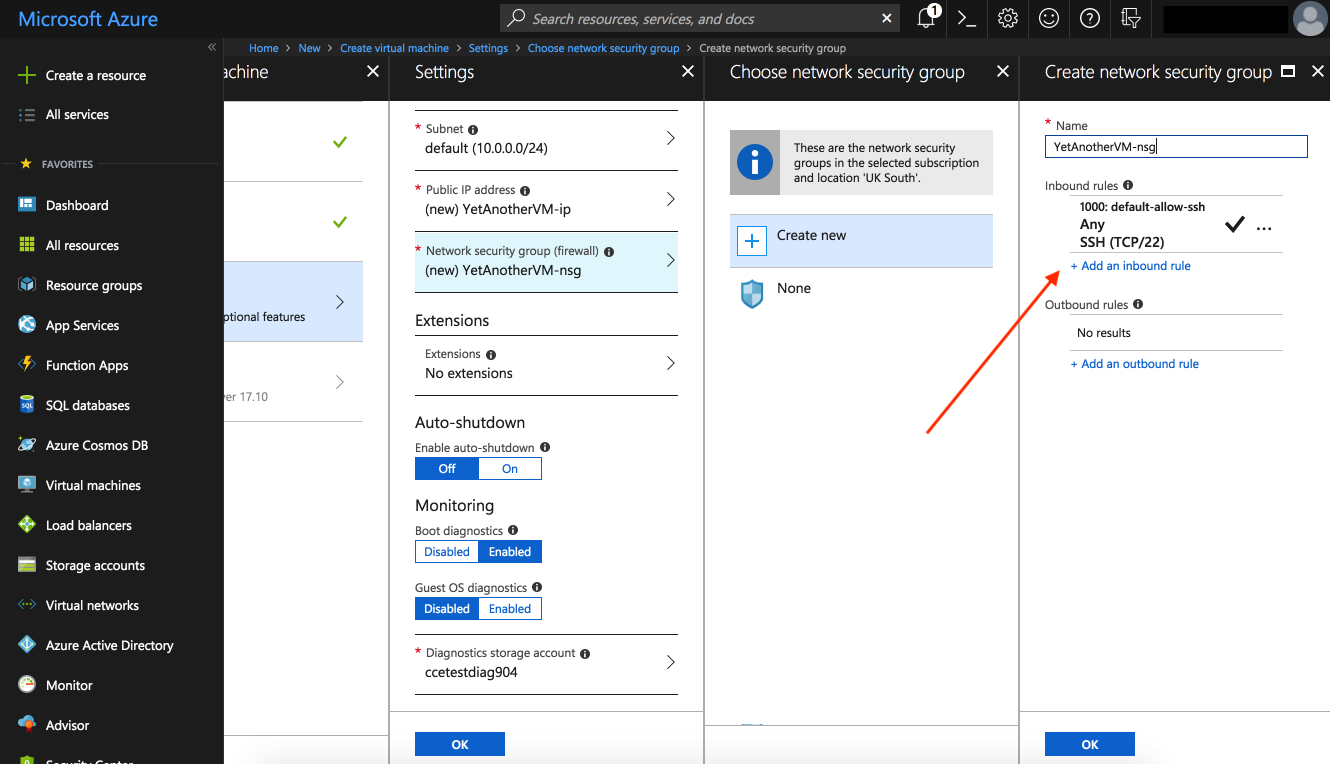Clear the search box with X
Screen dimensions: 1330x764
[887, 18]
